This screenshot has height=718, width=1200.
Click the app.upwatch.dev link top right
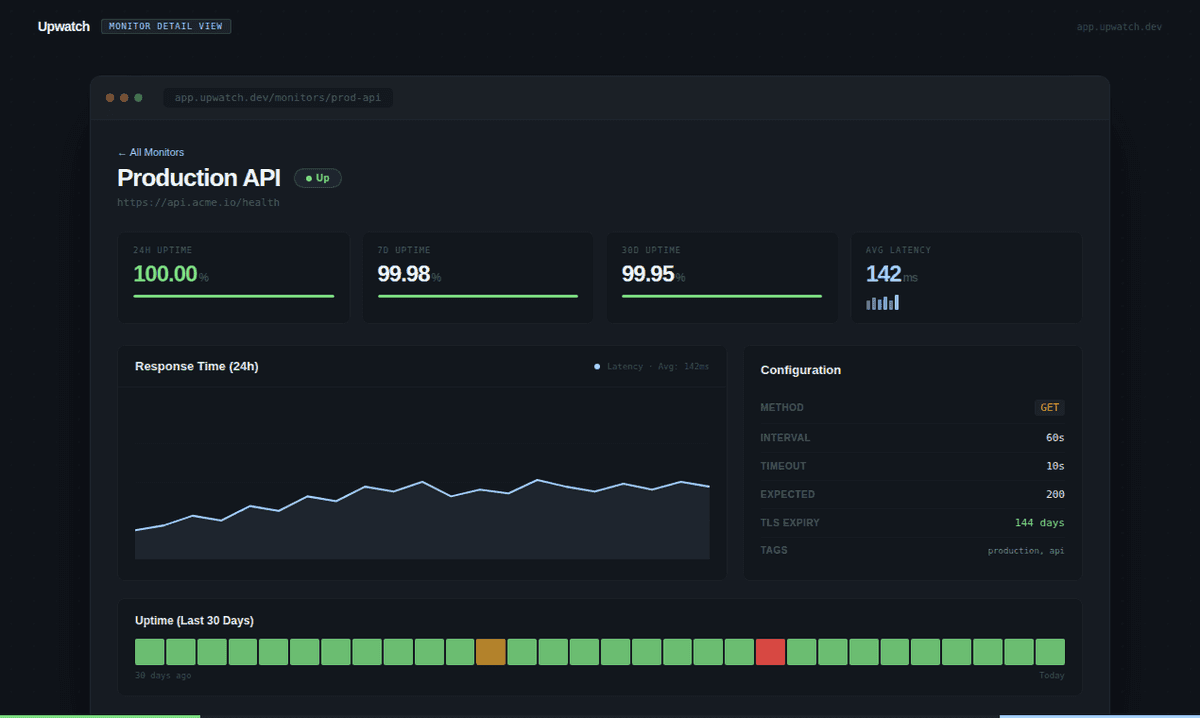pyautogui.click(x=1119, y=26)
